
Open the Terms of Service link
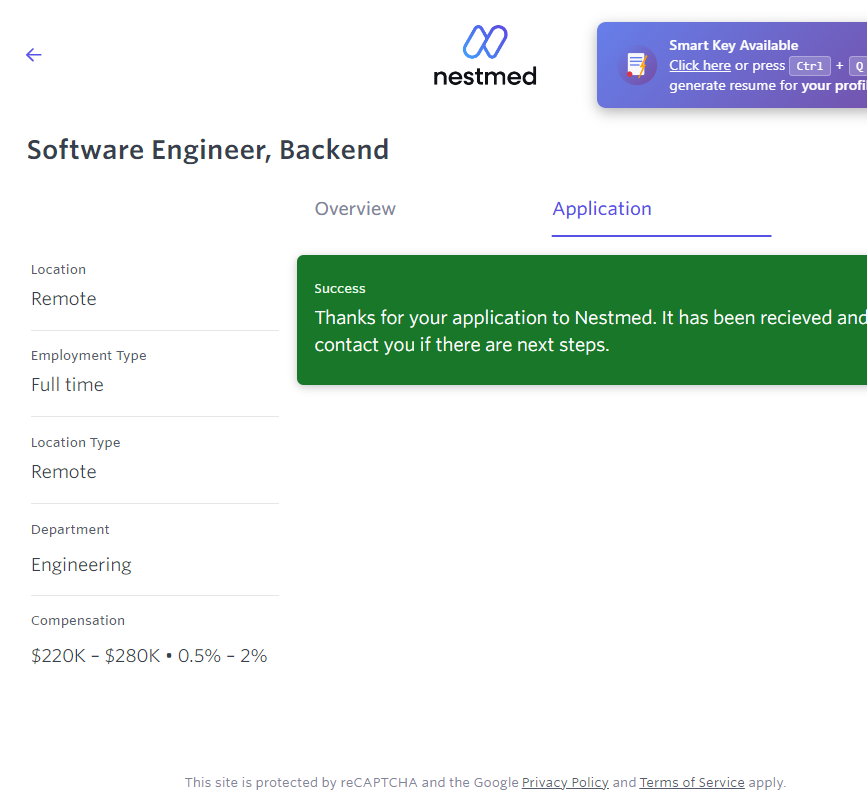pyautogui.click(x=692, y=783)
